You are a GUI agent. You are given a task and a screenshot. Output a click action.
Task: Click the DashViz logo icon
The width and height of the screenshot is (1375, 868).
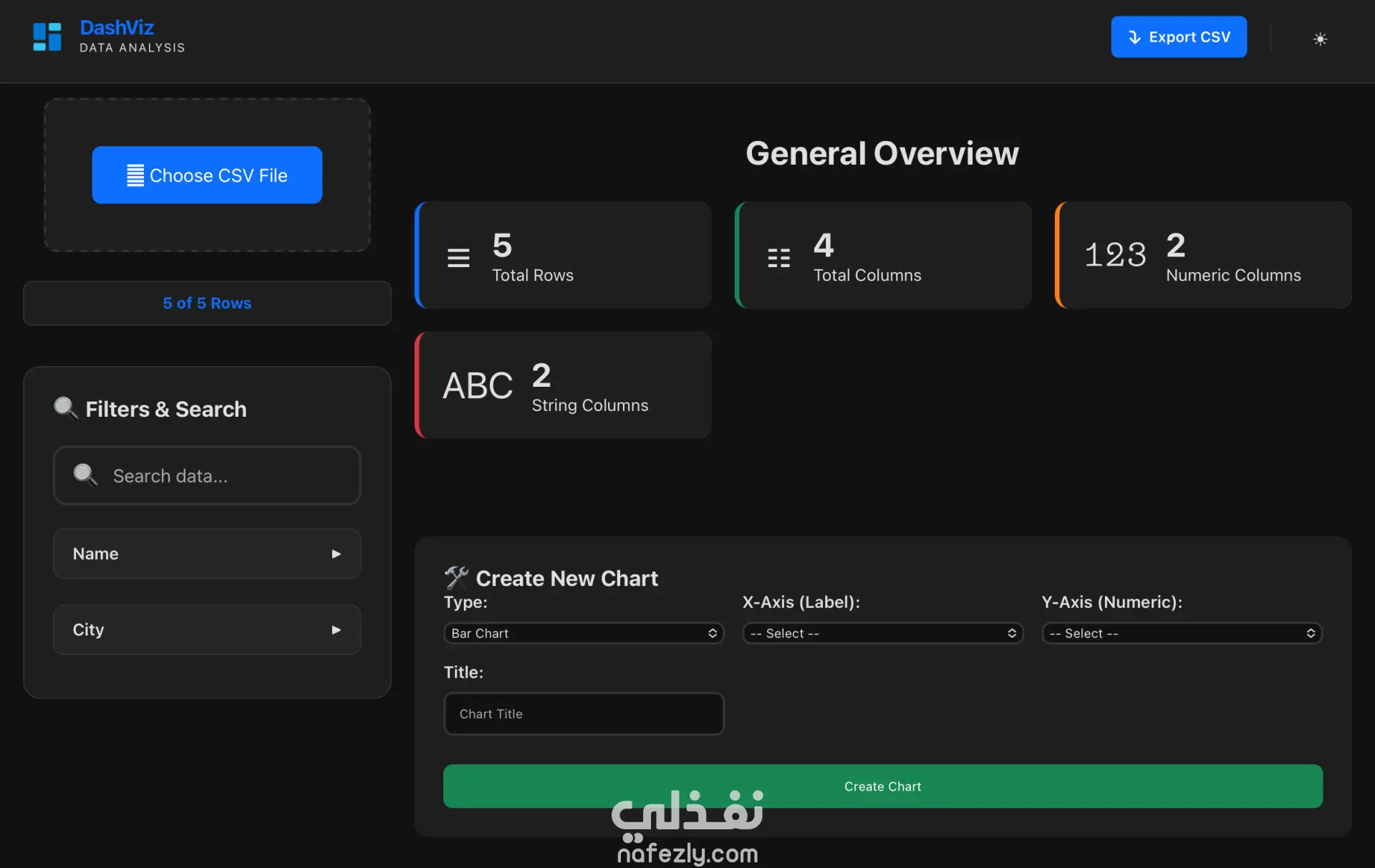pyautogui.click(x=47, y=37)
